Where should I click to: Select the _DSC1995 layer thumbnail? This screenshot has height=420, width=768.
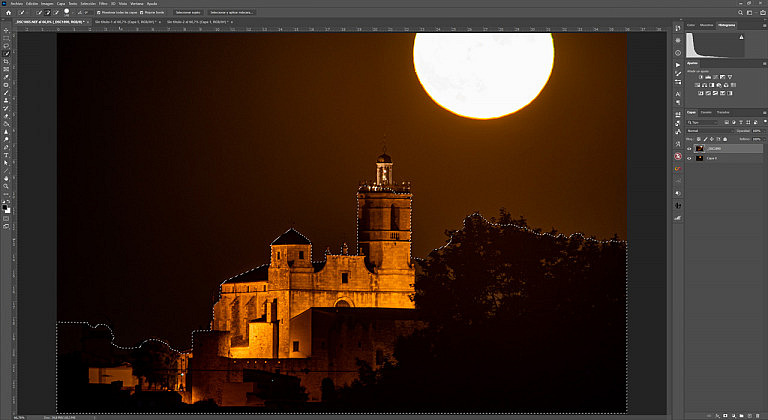700,148
